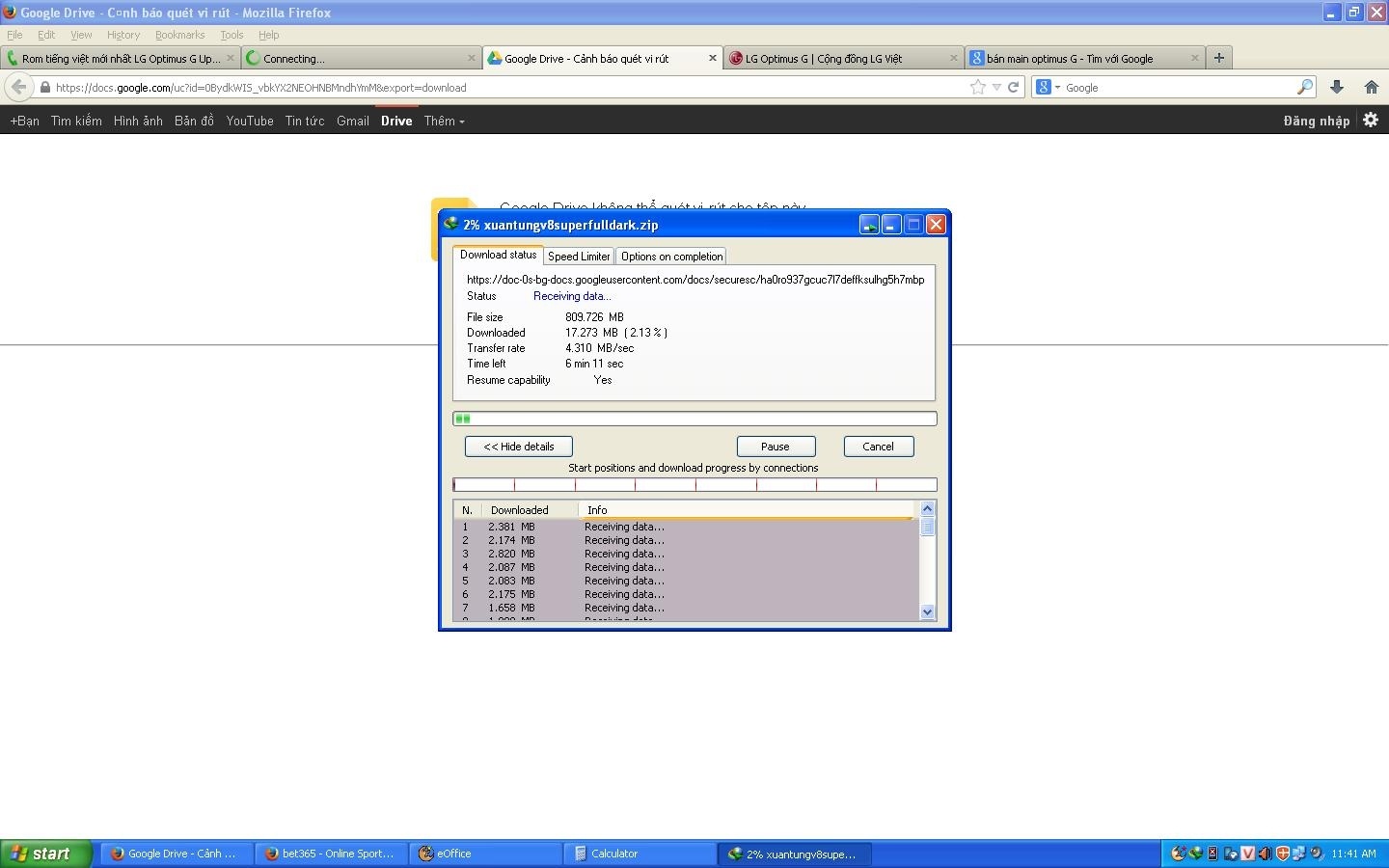Open the Calculator taskbar item

coord(639,854)
